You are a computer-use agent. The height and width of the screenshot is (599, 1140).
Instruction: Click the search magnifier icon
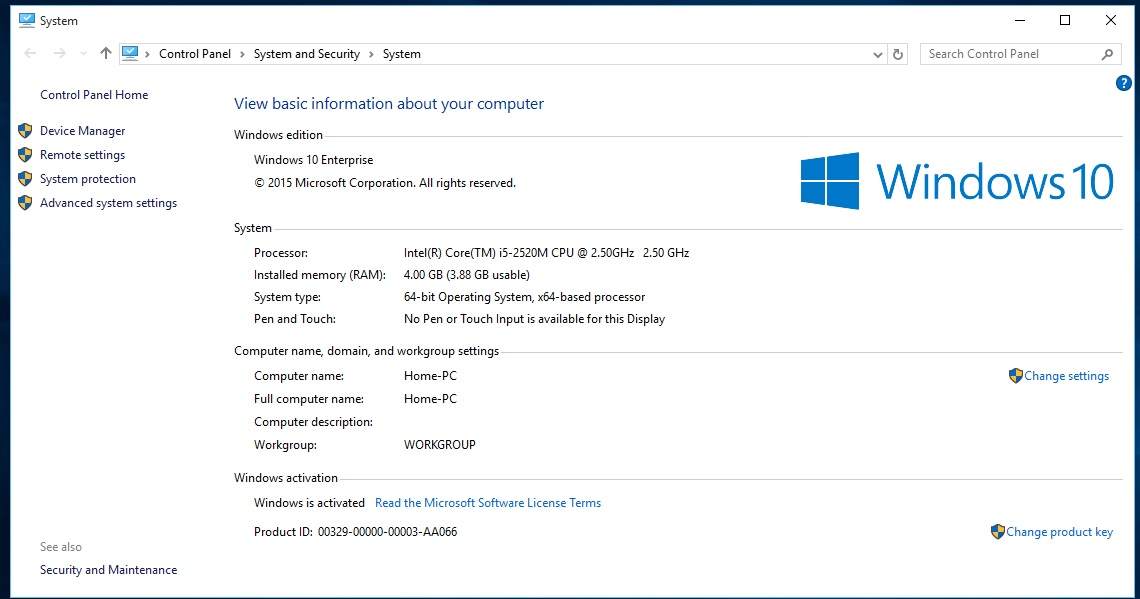pyautogui.click(x=1107, y=54)
